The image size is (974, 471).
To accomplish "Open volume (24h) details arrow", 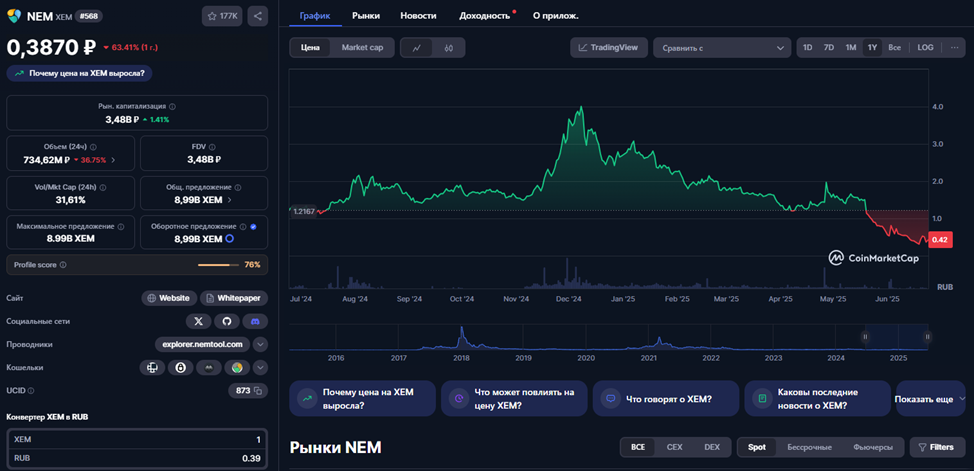I will click(112, 160).
